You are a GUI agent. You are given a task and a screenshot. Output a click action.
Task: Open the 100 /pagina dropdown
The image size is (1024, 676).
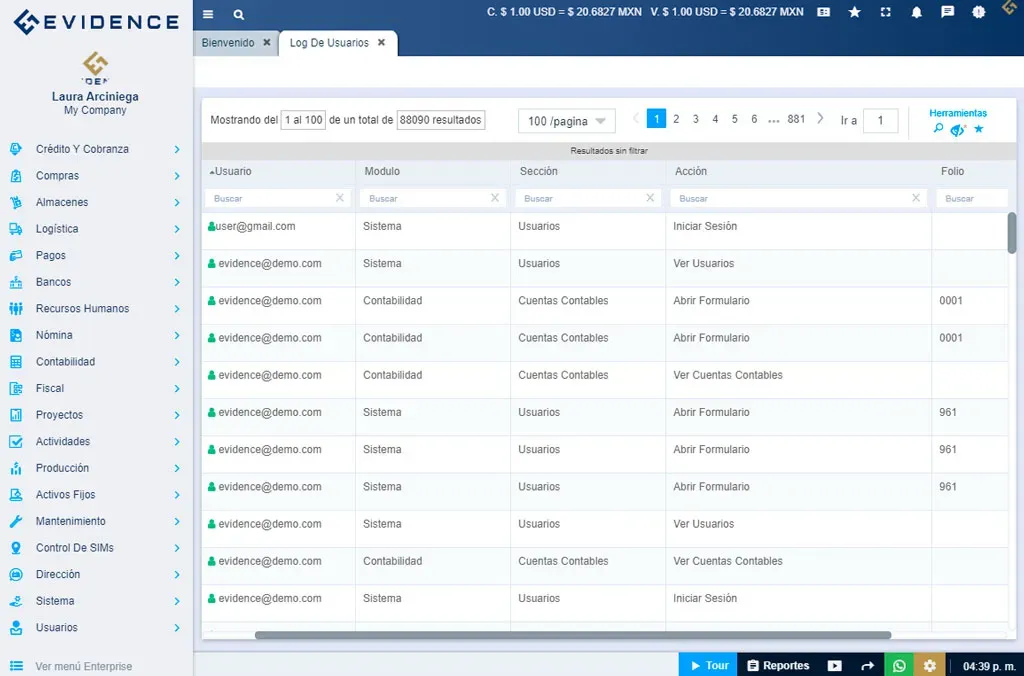click(x=566, y=119)
